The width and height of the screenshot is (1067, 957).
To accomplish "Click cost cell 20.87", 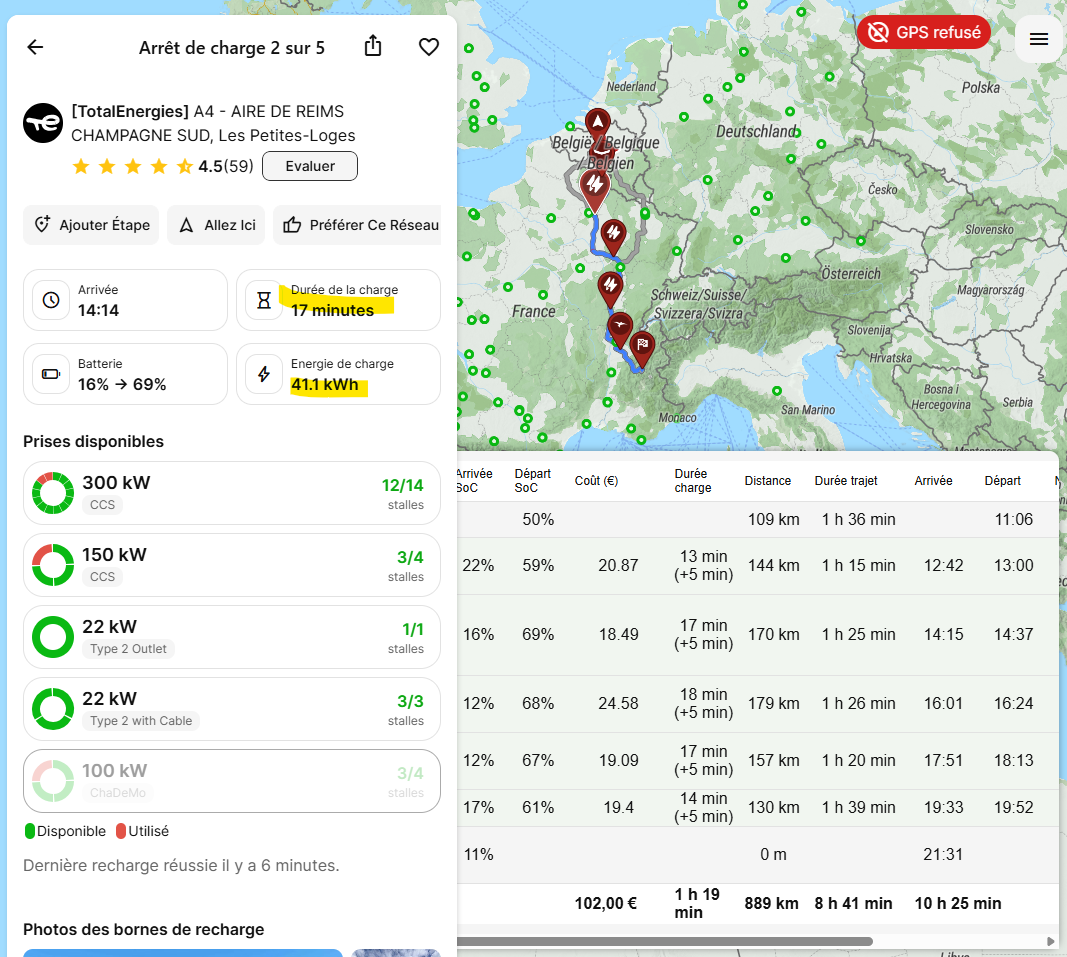I will coord(618,566).
